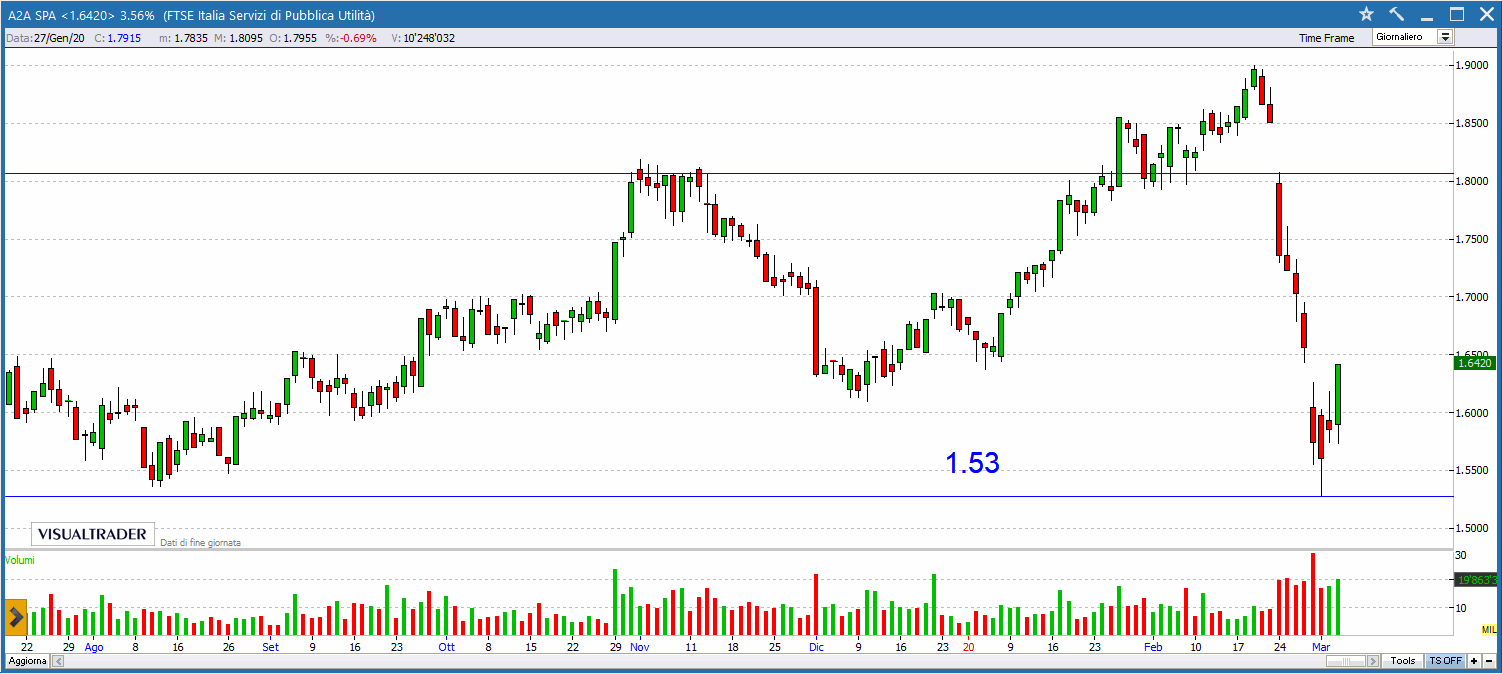The width and height of the screenshot is (1502, 674).
Task: Click the Time Frame label
Action: coord(1326,38)
